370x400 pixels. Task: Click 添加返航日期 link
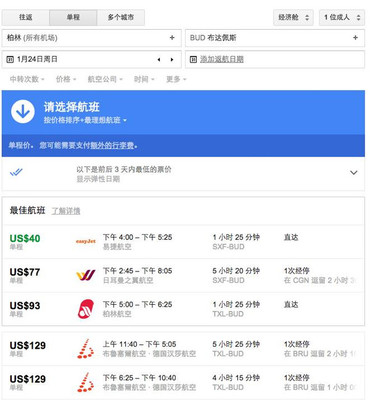(222, 59)
